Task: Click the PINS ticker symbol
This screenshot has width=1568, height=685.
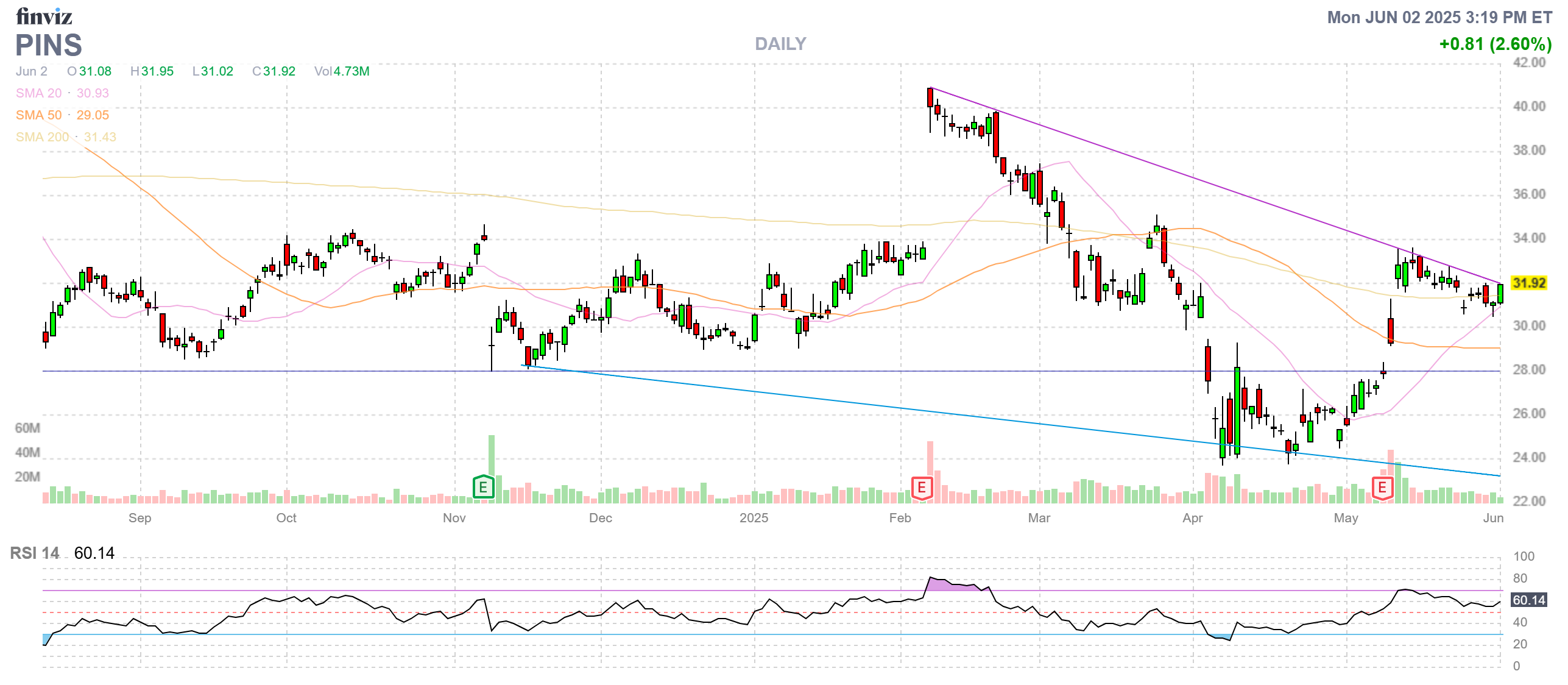Action: point(49,46)
